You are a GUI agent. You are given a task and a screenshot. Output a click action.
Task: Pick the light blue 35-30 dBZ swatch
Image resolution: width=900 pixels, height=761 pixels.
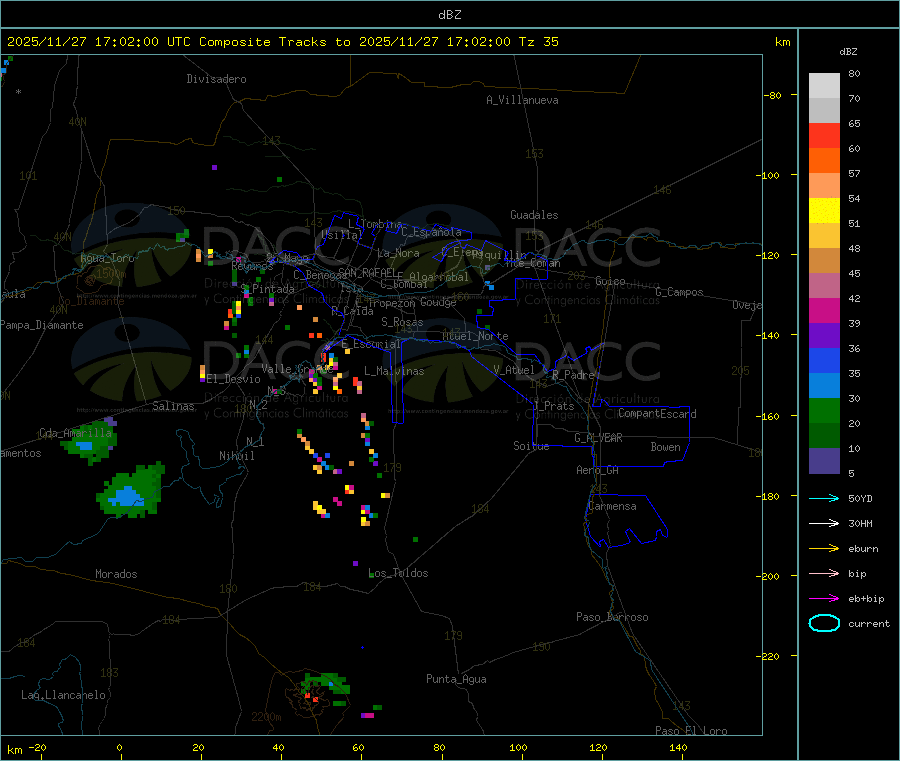pos(824,386)
